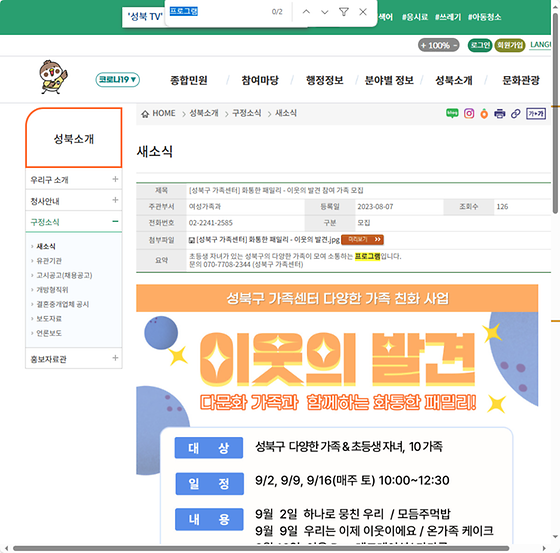The height and width of the screenshot is (553, 560).
Task: Click 회원가입 sign-up button
Action: coord(510,45)
